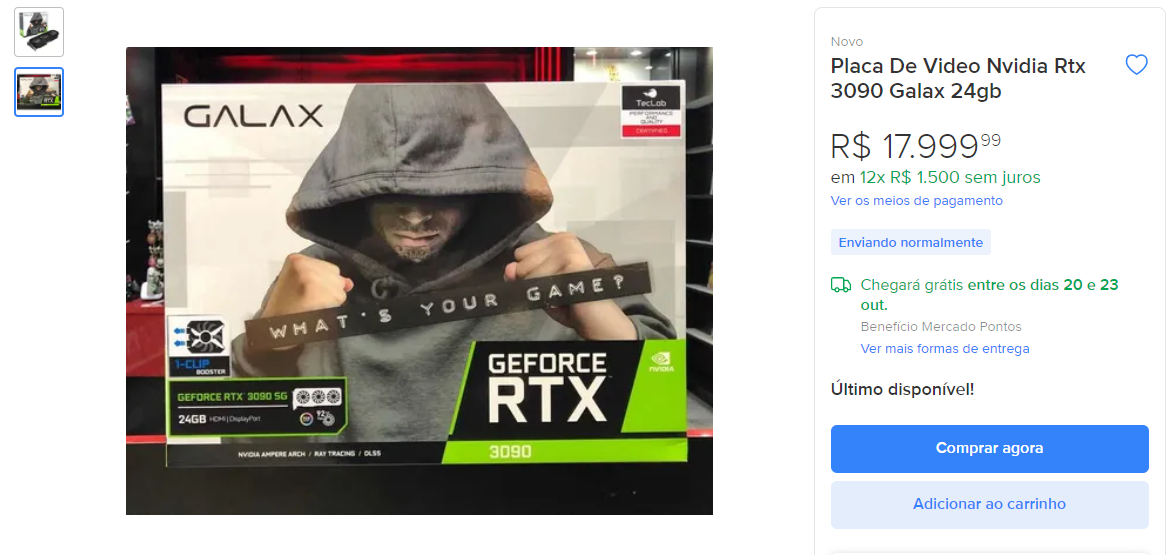Click the Chegará grátis delivery estimate text
Image resolution: width=1173 pixels, height=555 pixels.
point(989,295)
